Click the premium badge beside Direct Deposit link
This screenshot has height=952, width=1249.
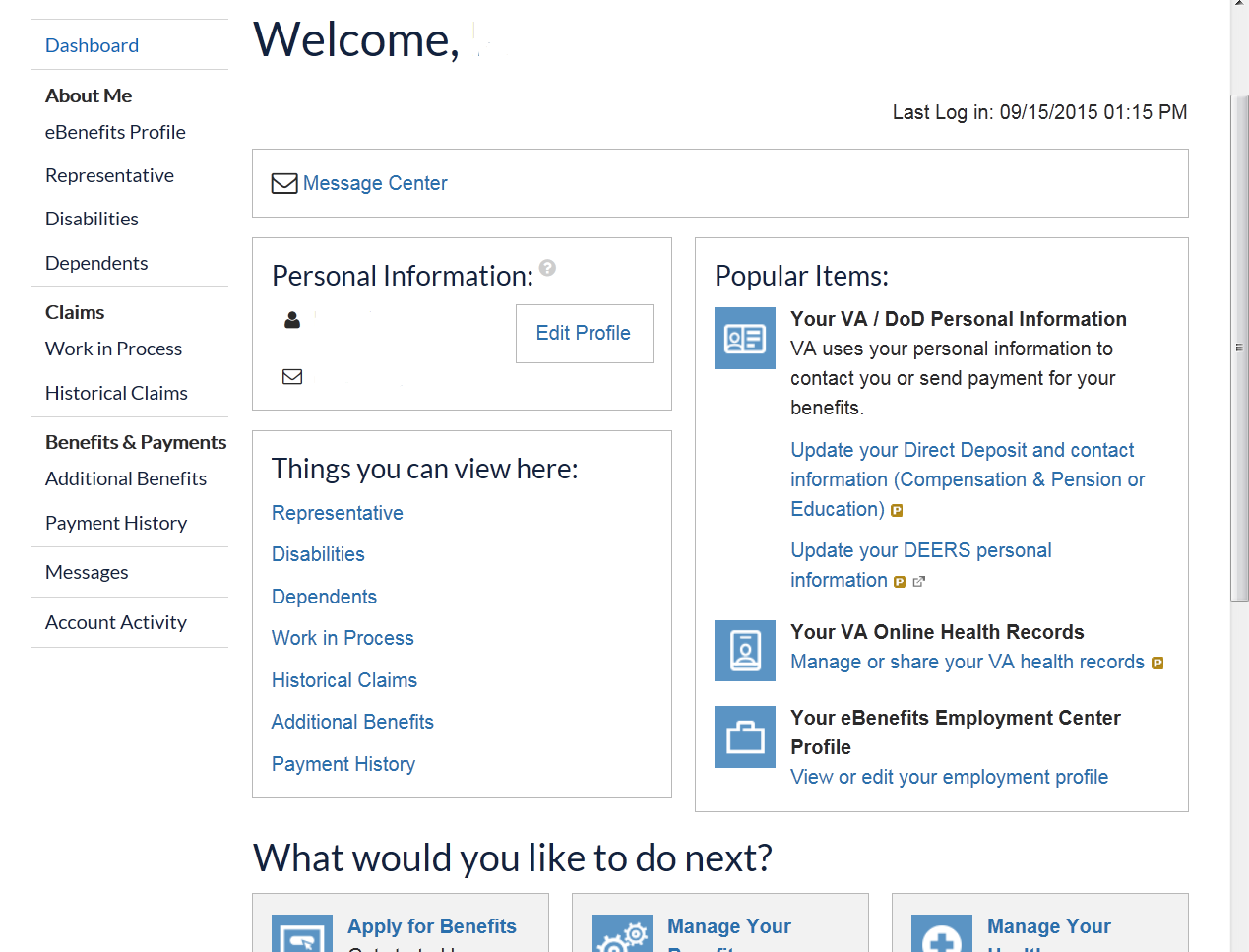(897, 510)
